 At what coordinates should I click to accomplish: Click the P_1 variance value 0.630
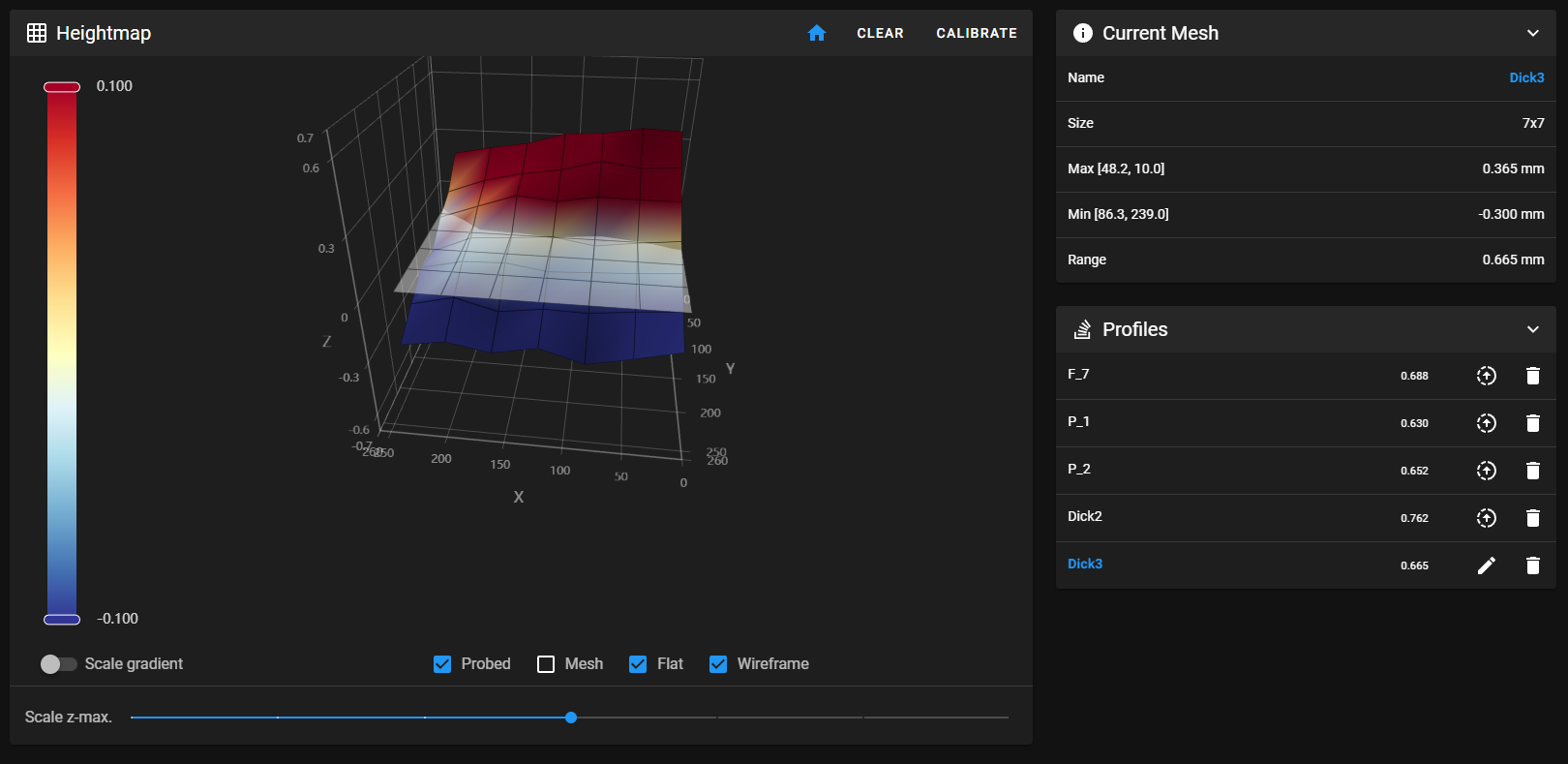pos(1414,423)
